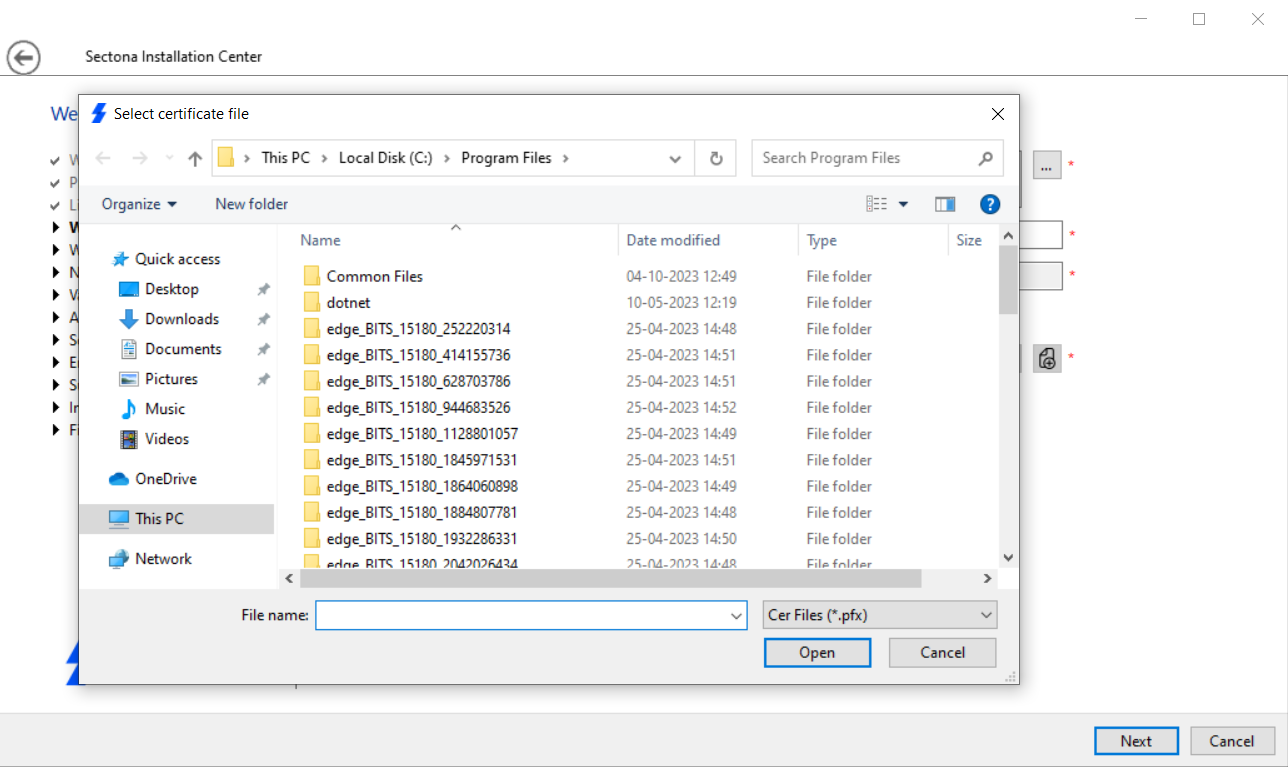Navigate up one folder level with the up arrow
Viewport: 1288px width, 767px height.
[x=193, y=158]
